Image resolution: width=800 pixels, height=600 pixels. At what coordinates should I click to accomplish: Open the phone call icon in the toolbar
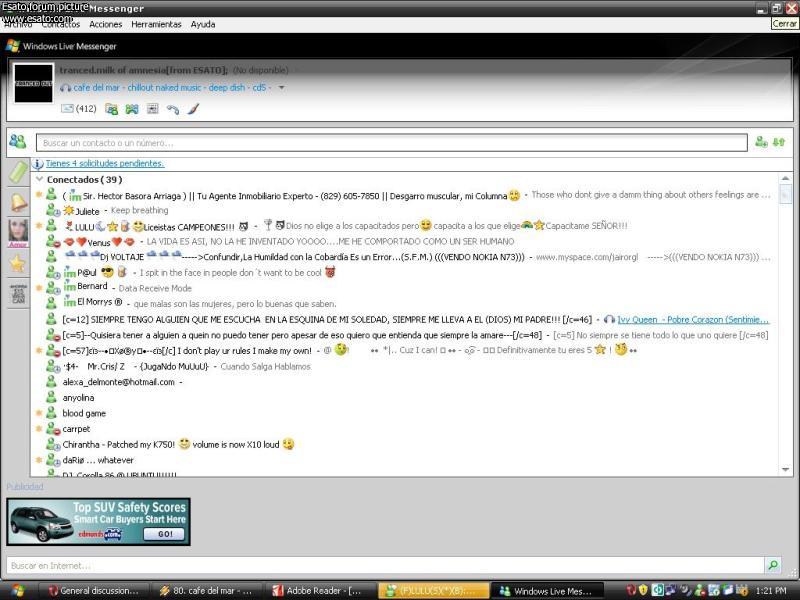click(173, 109)
